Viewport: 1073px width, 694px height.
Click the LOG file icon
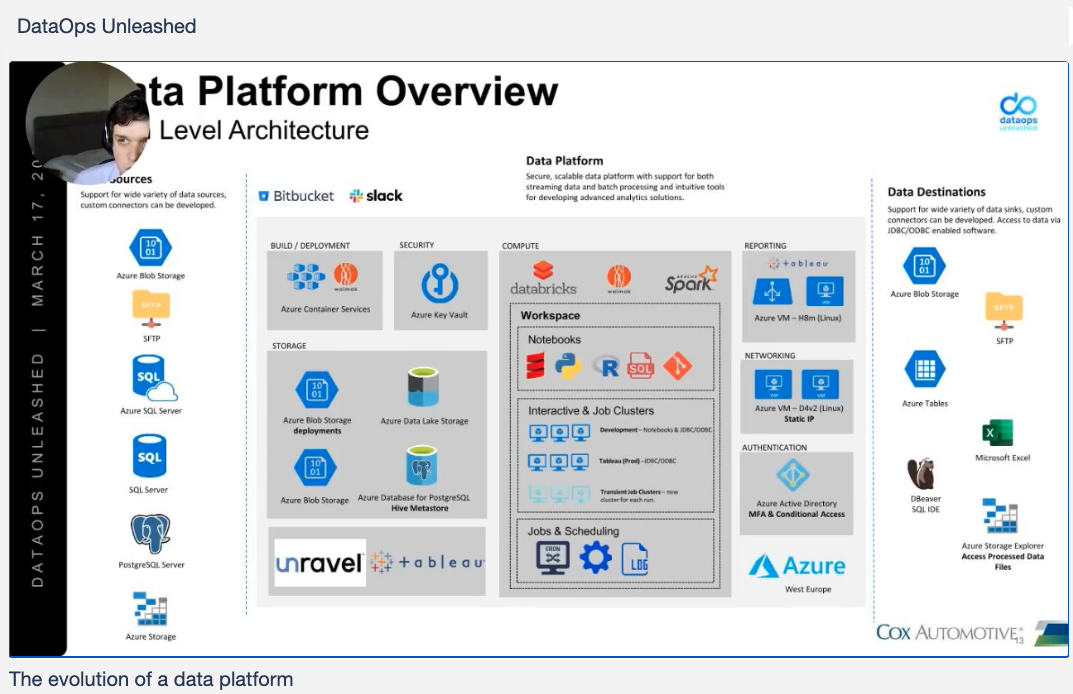[635, 560]
